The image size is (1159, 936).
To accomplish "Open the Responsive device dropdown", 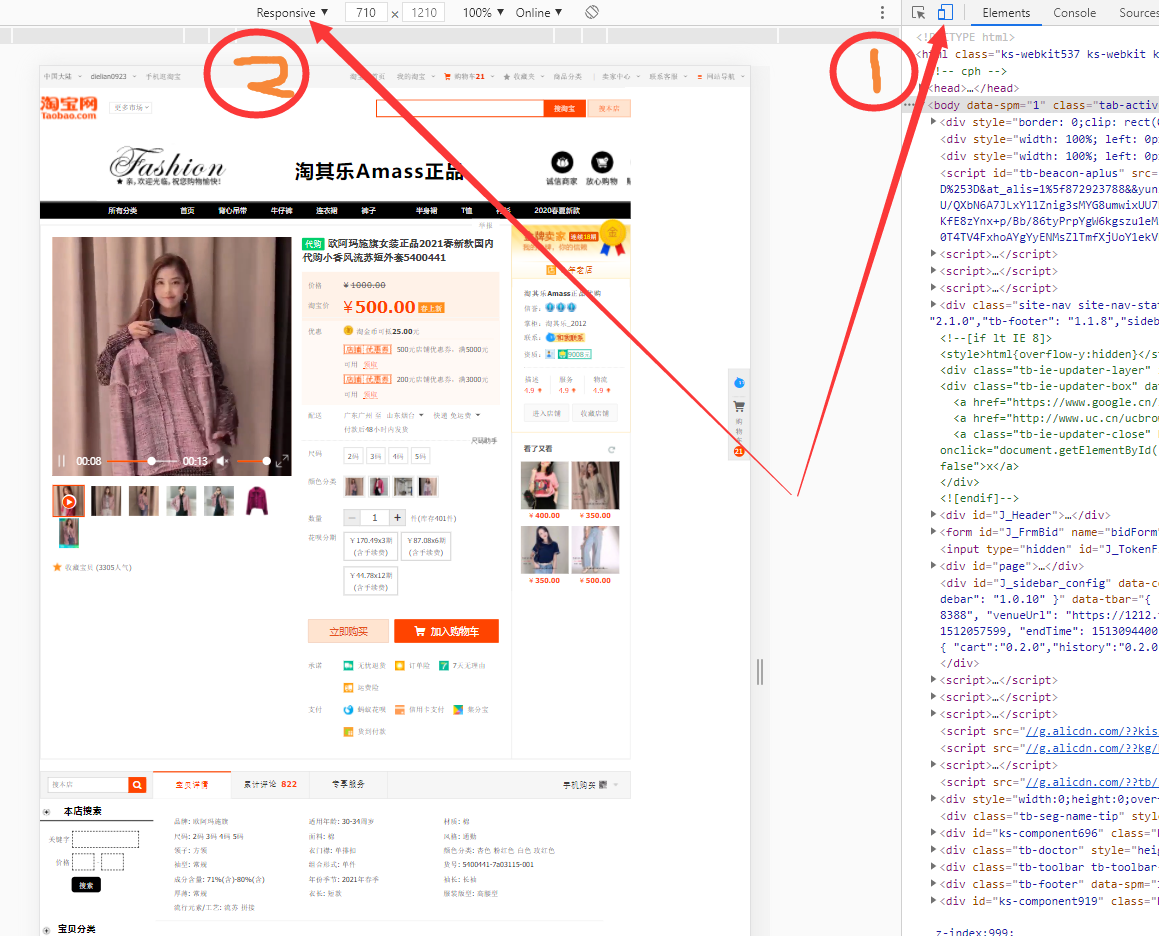I will [x=292, y=13].
